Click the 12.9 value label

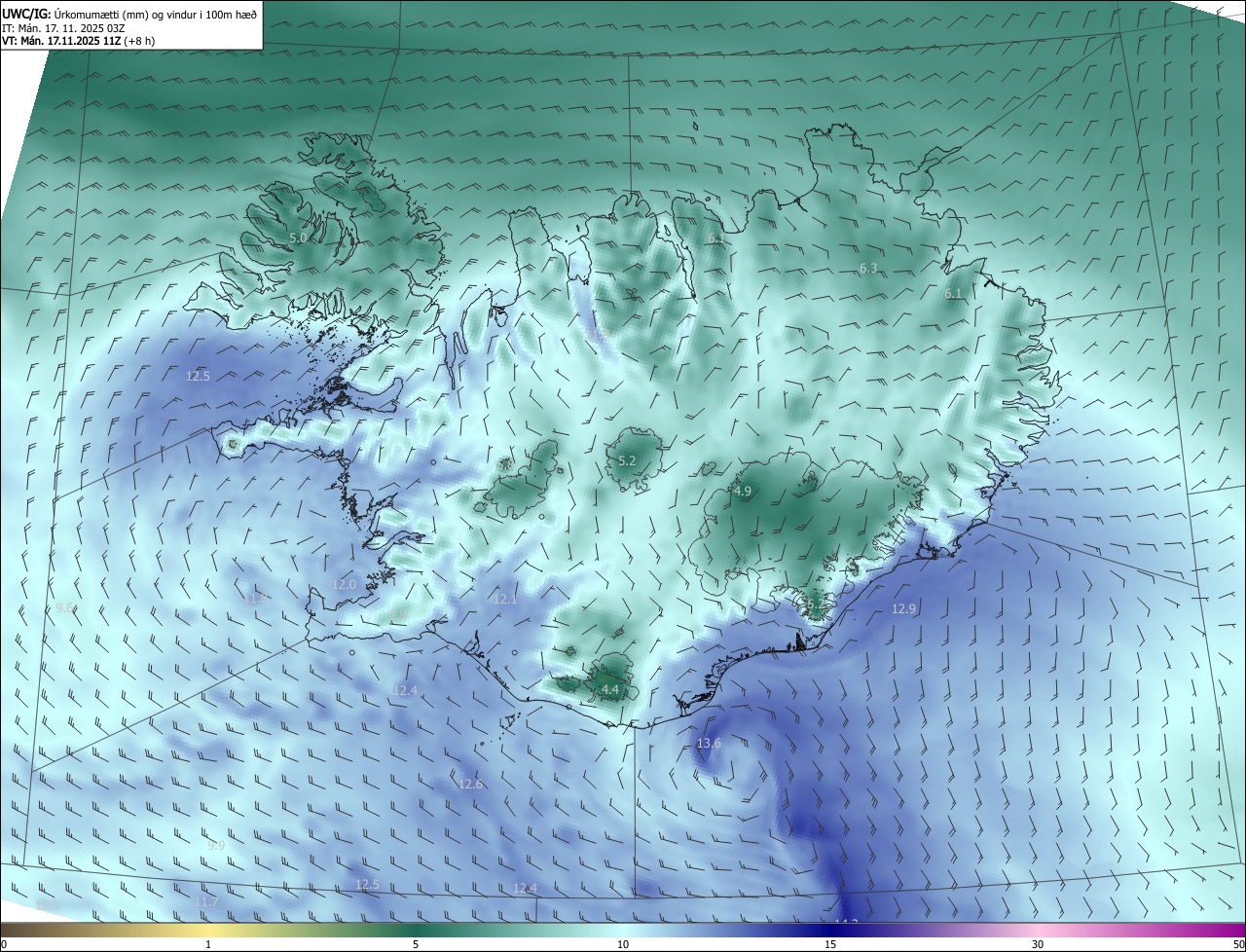(x=904, y=609)
